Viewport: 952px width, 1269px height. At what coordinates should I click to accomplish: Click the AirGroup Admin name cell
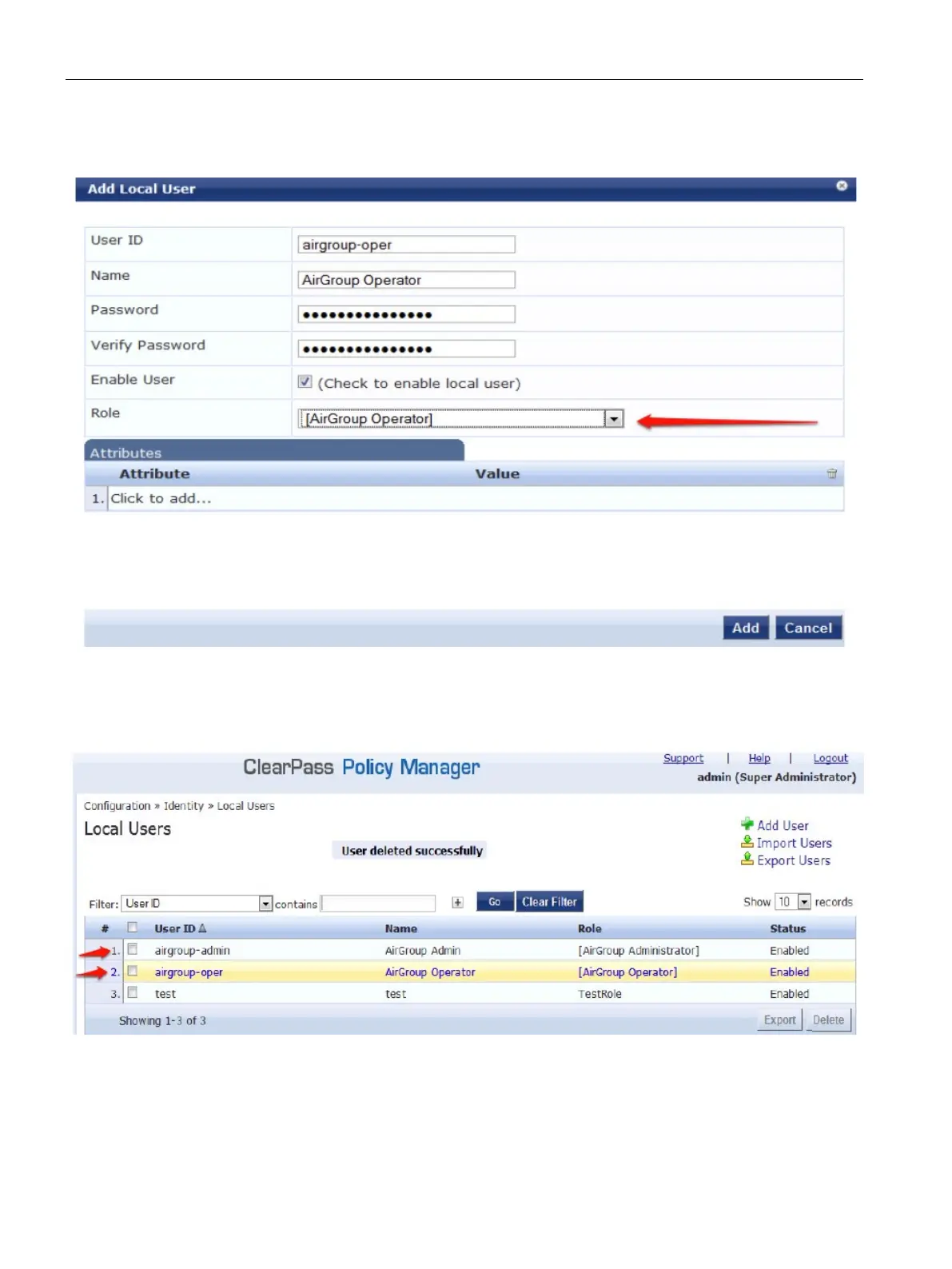(423, 951)
